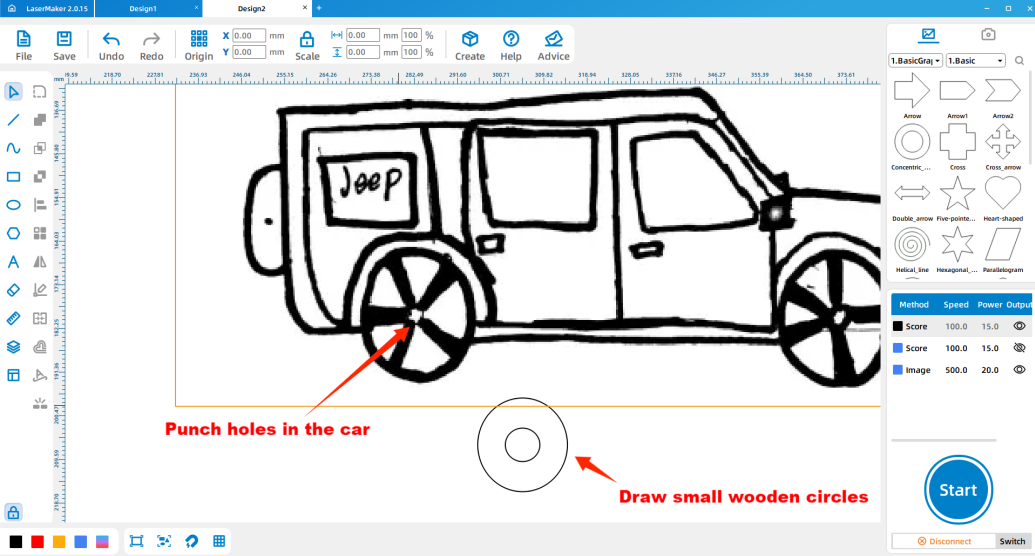This screenshot has width=1035, height=556.
Task: Click the Y coordinate input field
Action: [249, 52]
